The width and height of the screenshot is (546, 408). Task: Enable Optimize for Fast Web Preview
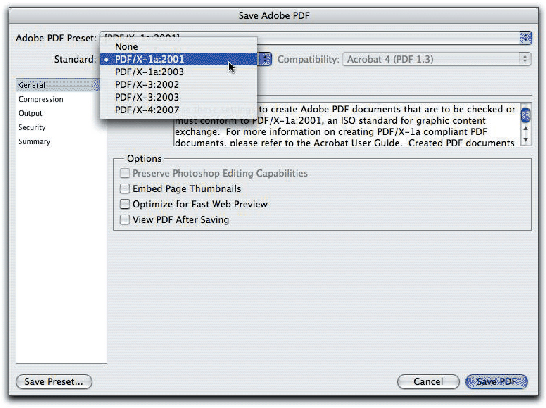click(125, 204)
